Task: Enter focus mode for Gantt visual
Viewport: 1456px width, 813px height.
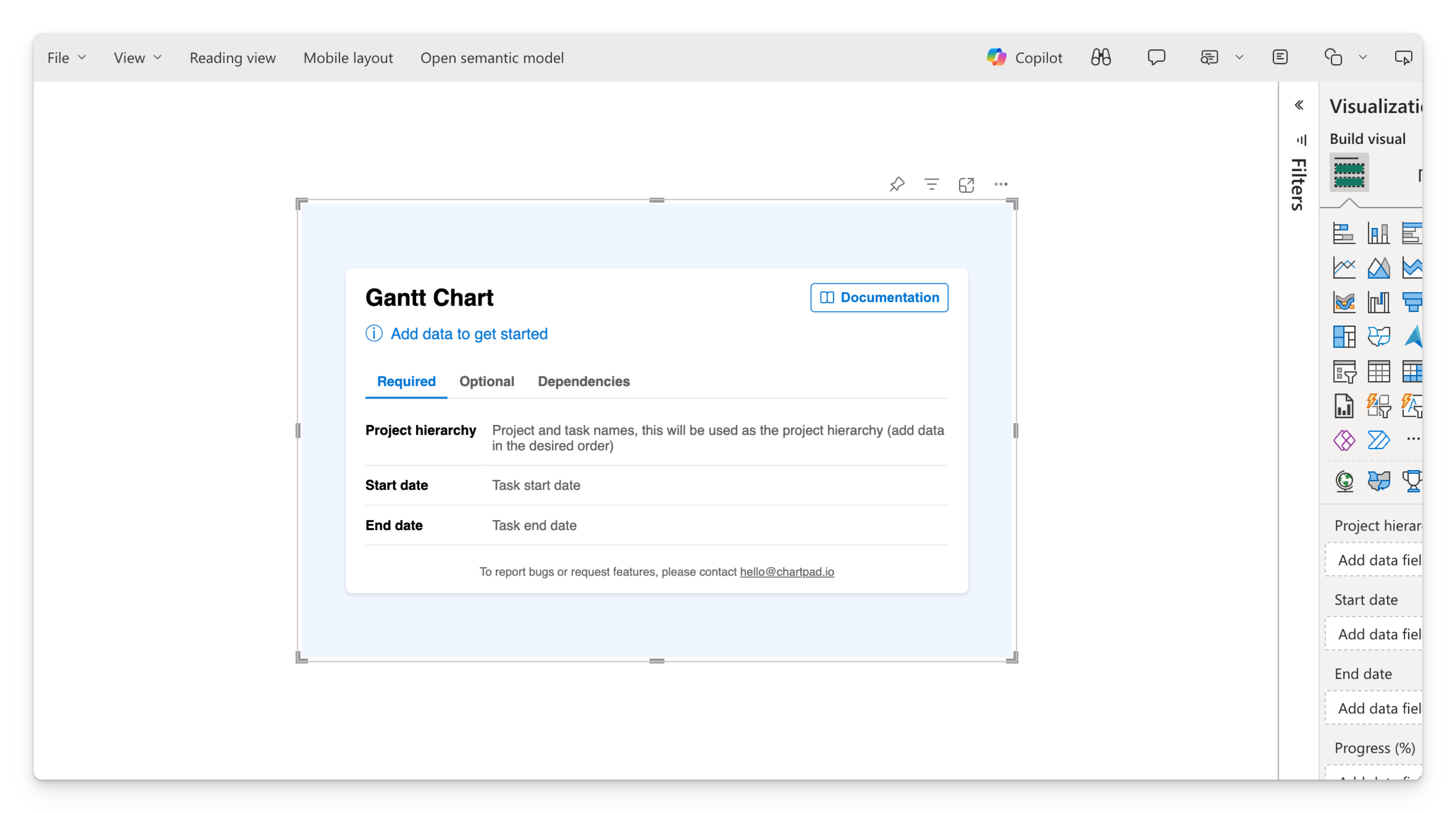Action: [966, 184]
